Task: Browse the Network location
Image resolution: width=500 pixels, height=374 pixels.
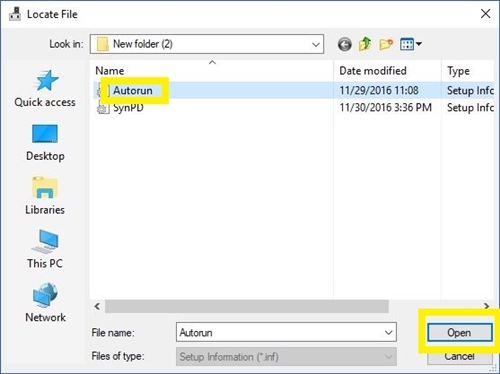Action: (45, 303)
